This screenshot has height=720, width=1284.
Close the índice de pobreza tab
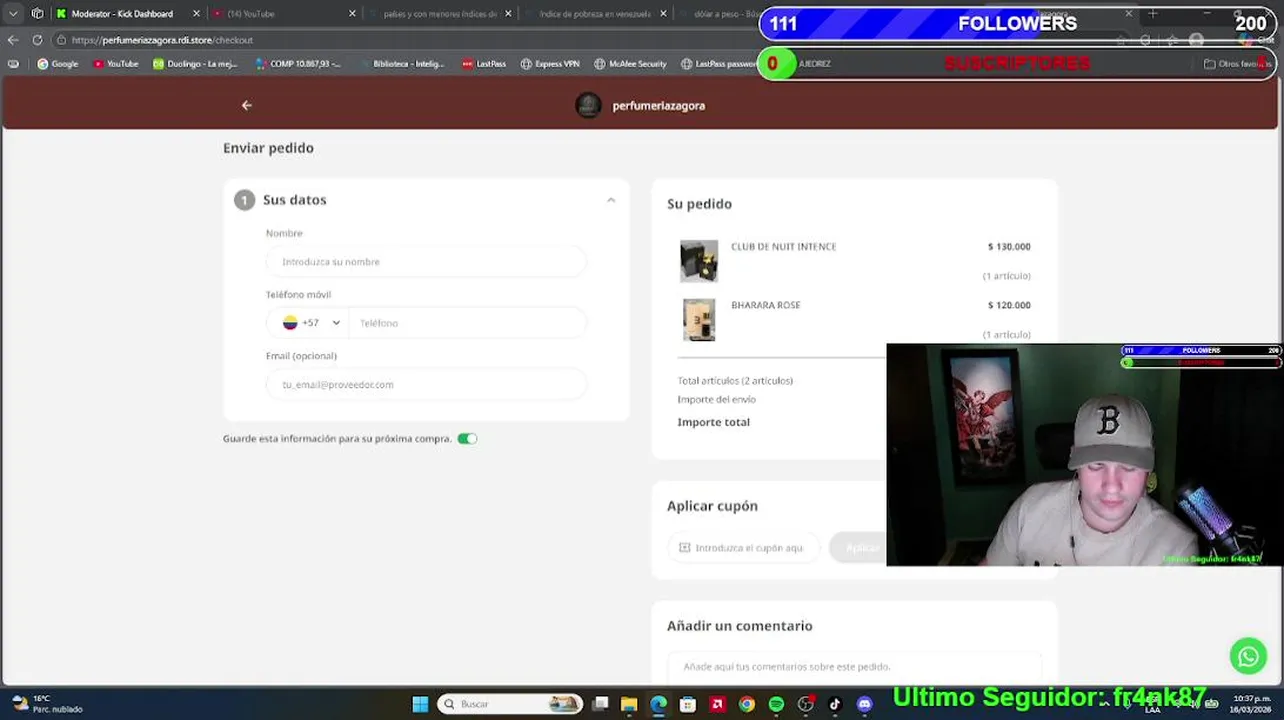(664, 14)
